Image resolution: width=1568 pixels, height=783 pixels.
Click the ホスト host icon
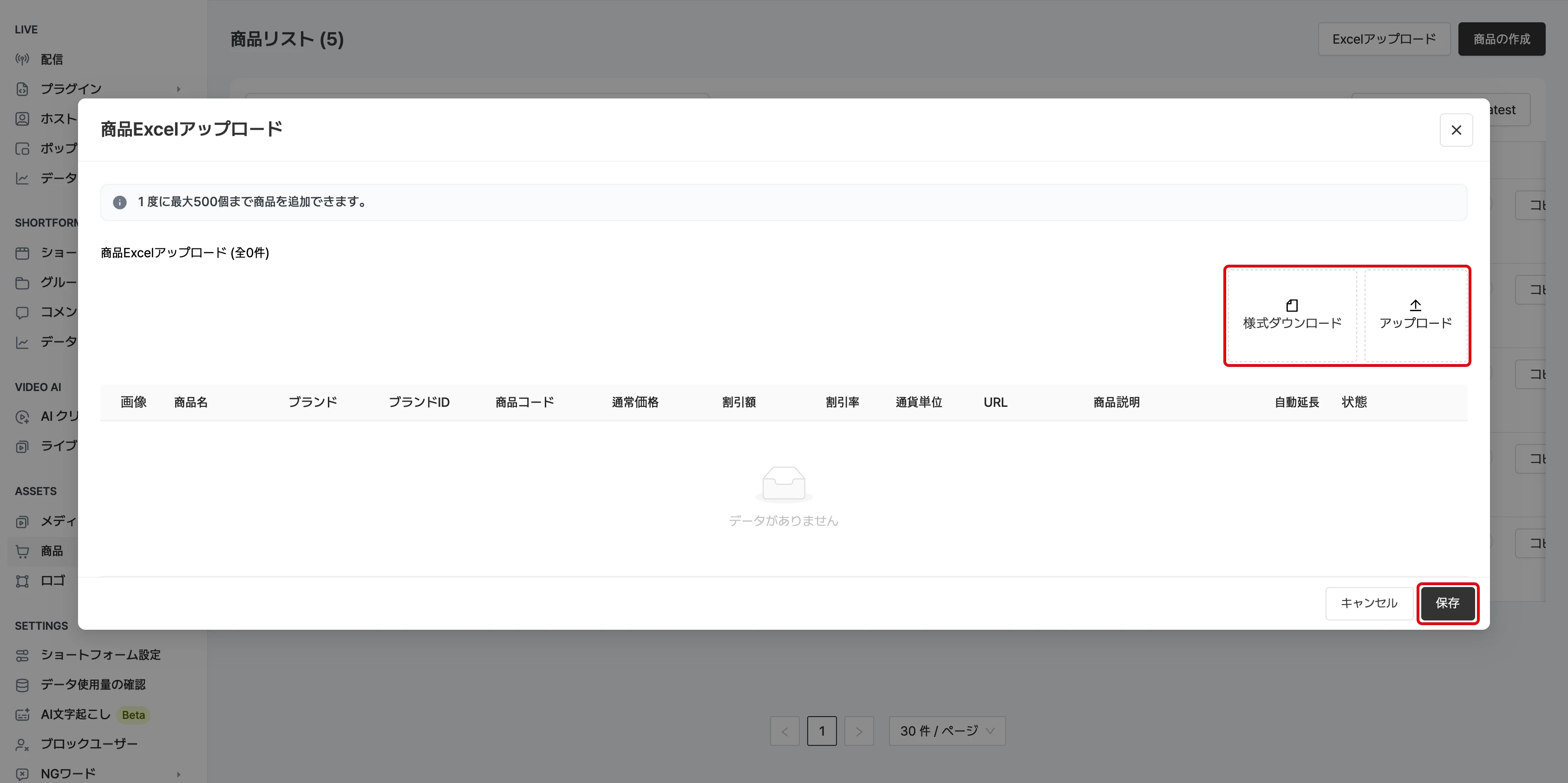(22, 119)
